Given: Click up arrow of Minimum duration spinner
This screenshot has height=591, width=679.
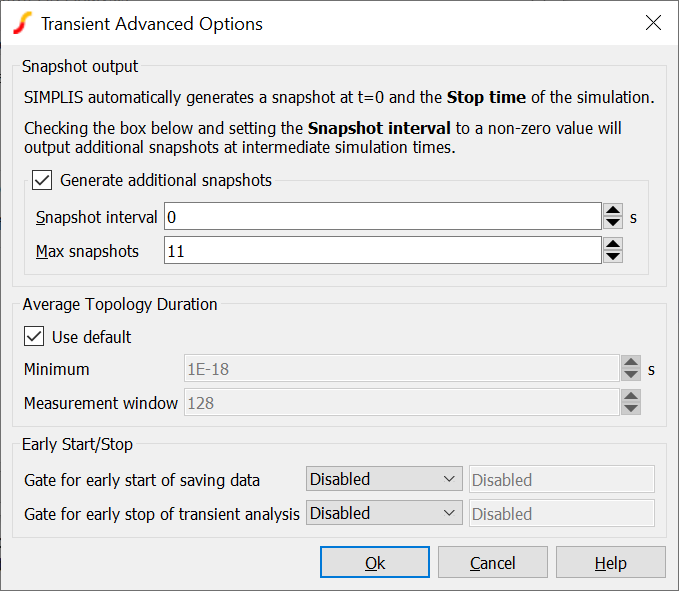Looking at the screenshot, I should pos(630,363).
